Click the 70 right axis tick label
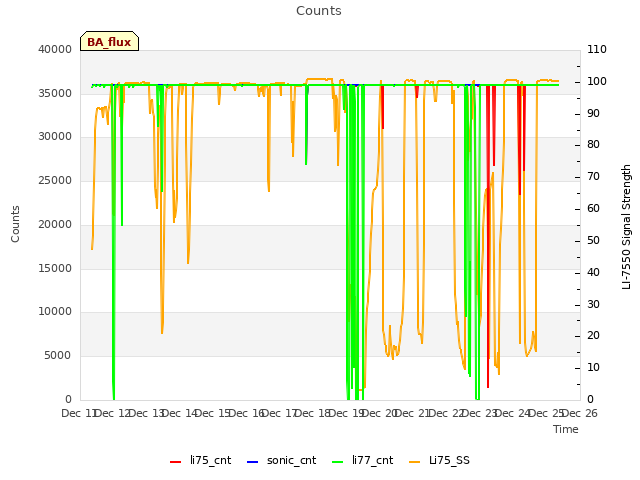The width and height of the screenshot is (640, 480). (x=593, y=177)
